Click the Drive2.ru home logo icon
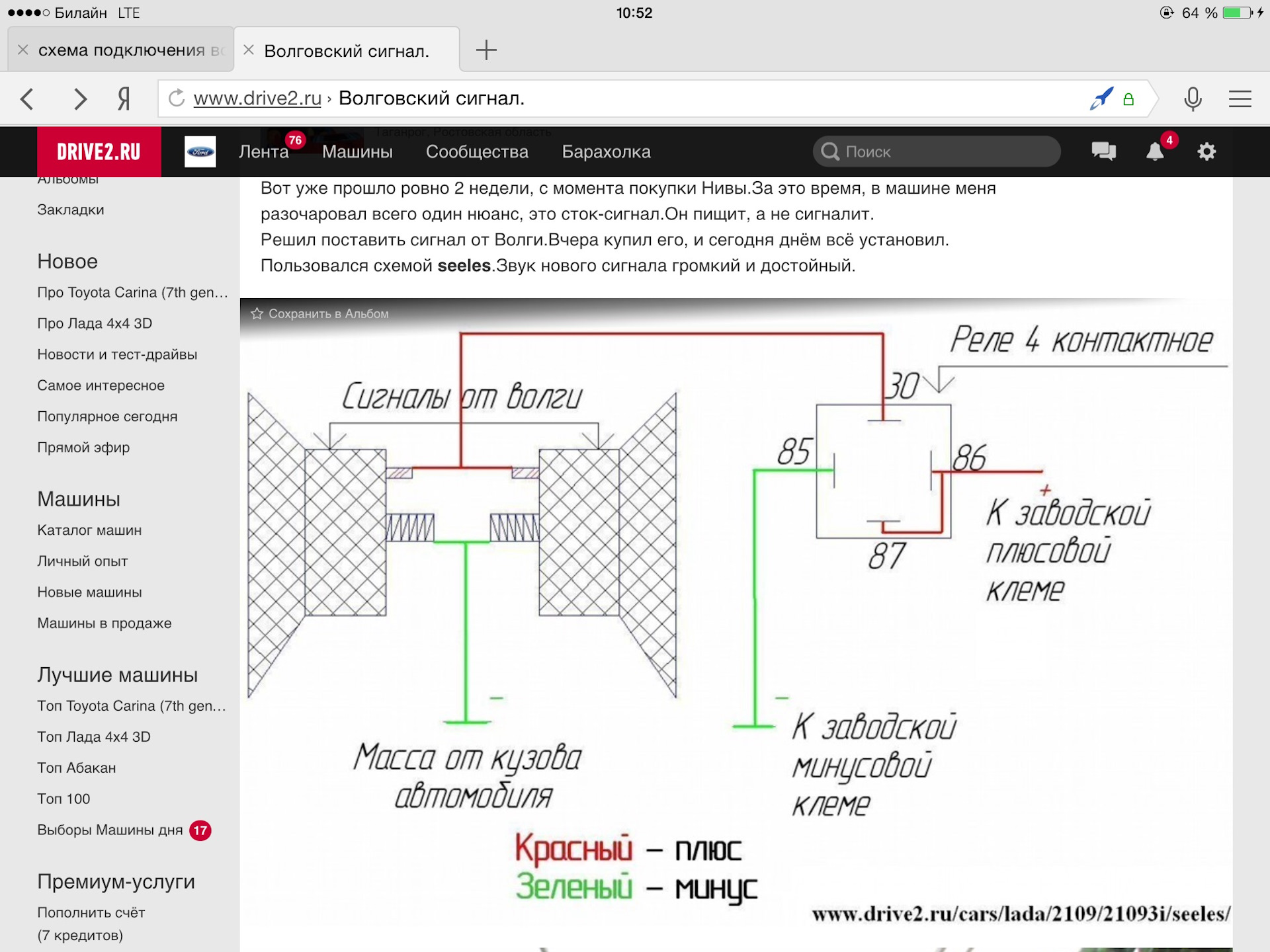This screenshot has height=952, width=1270. coord(96,152)
